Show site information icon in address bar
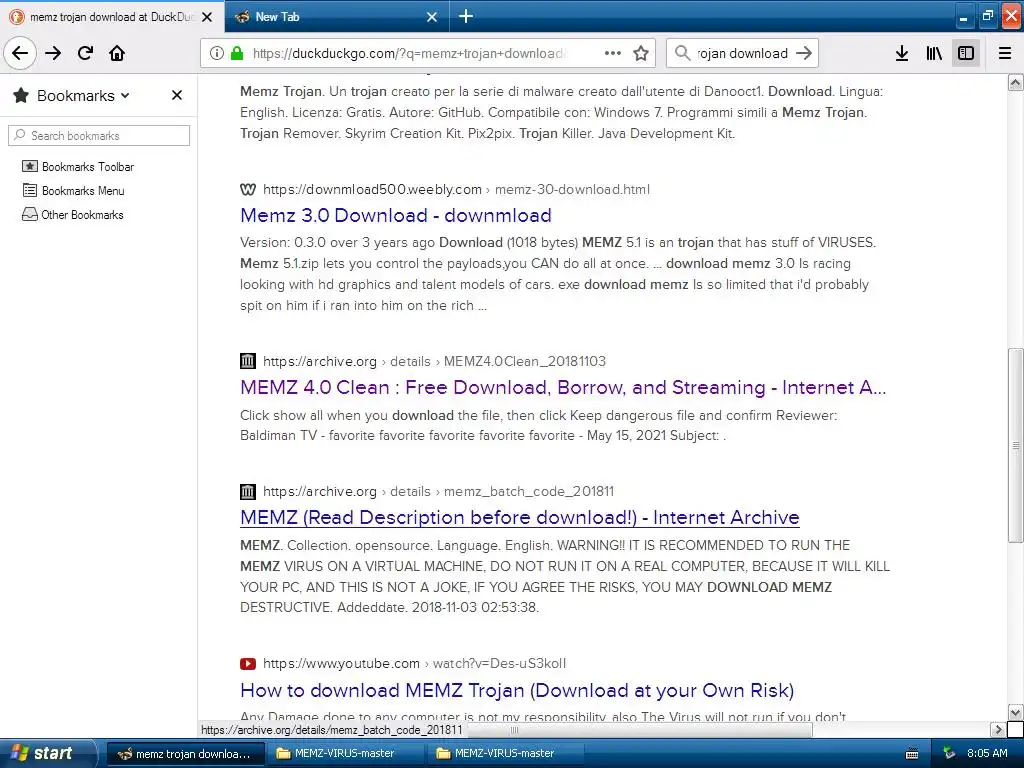This screenshot has width=1024, height=768. [x=217, y=53]
